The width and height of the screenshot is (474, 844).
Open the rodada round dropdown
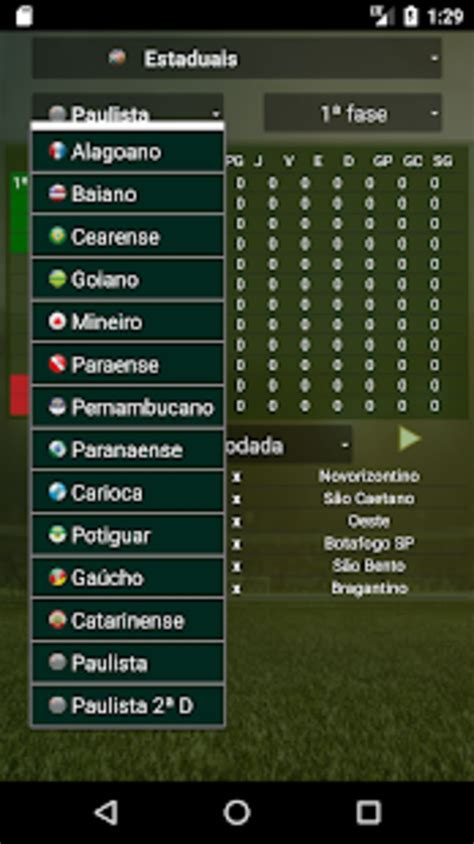[x=288, y=446]
